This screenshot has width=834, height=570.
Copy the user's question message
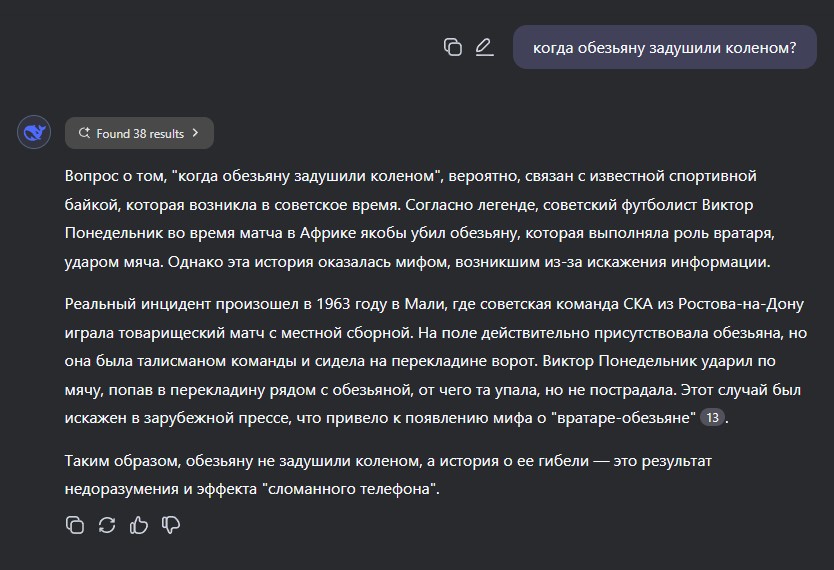coord(453,47)
